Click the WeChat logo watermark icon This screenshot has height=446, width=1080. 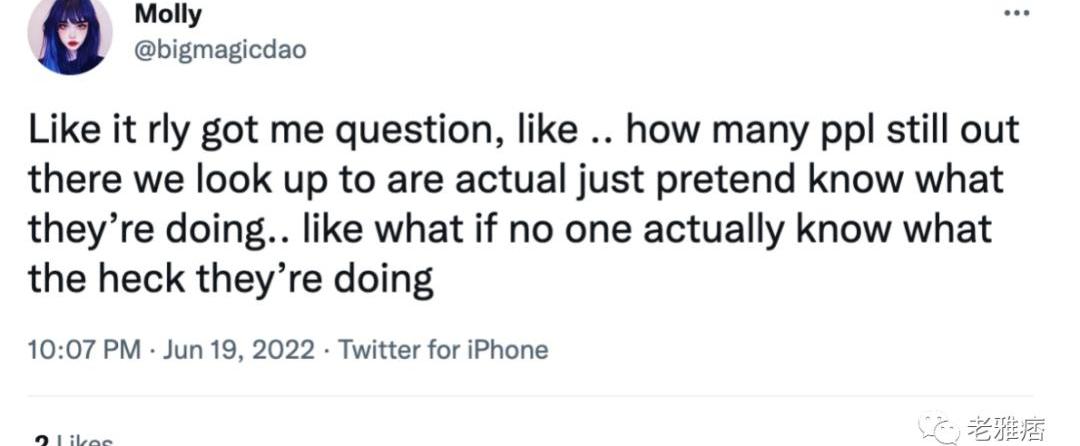point(939,429)
